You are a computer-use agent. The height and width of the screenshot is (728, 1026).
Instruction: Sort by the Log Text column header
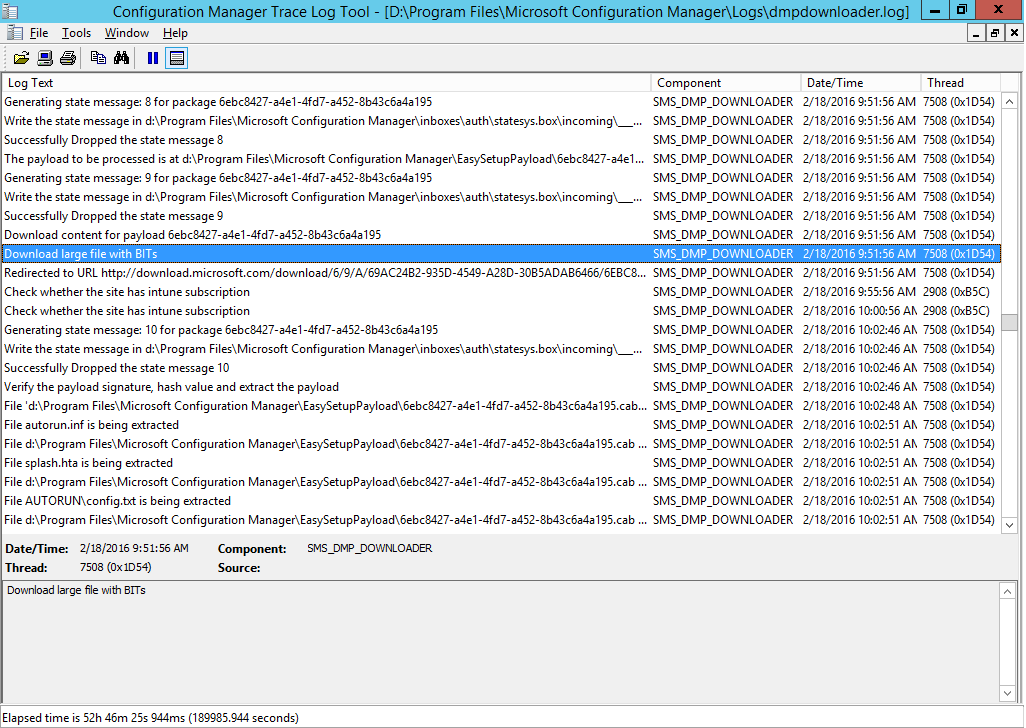pos(327,83)
